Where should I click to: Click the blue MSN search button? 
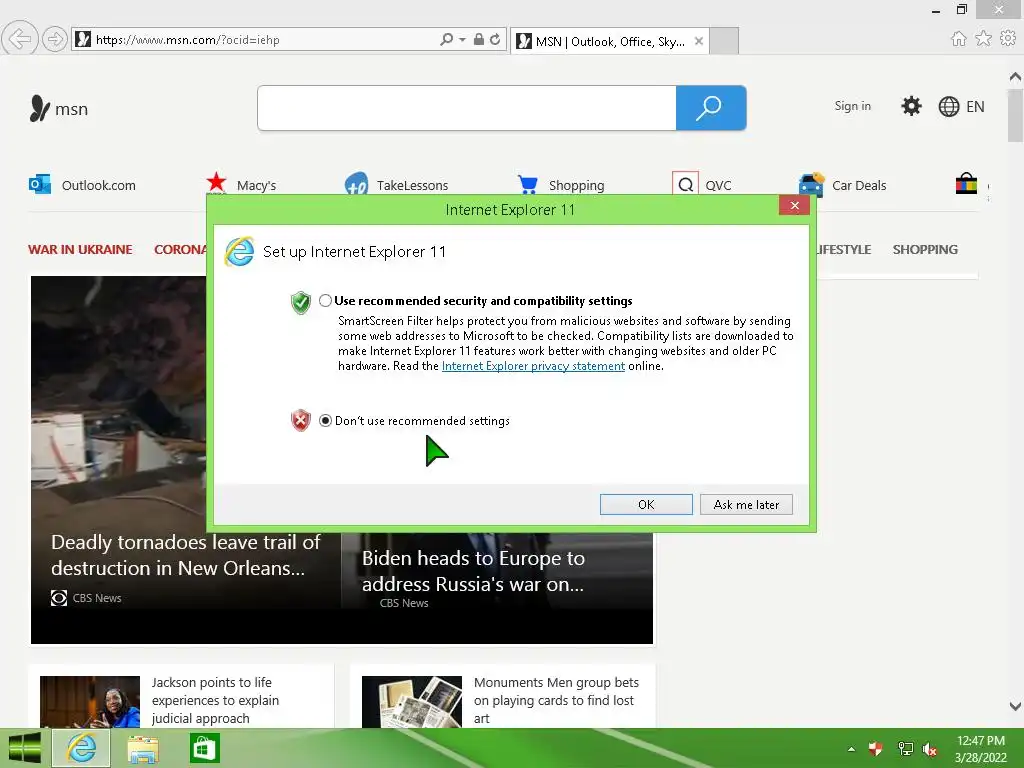[711, 108]
